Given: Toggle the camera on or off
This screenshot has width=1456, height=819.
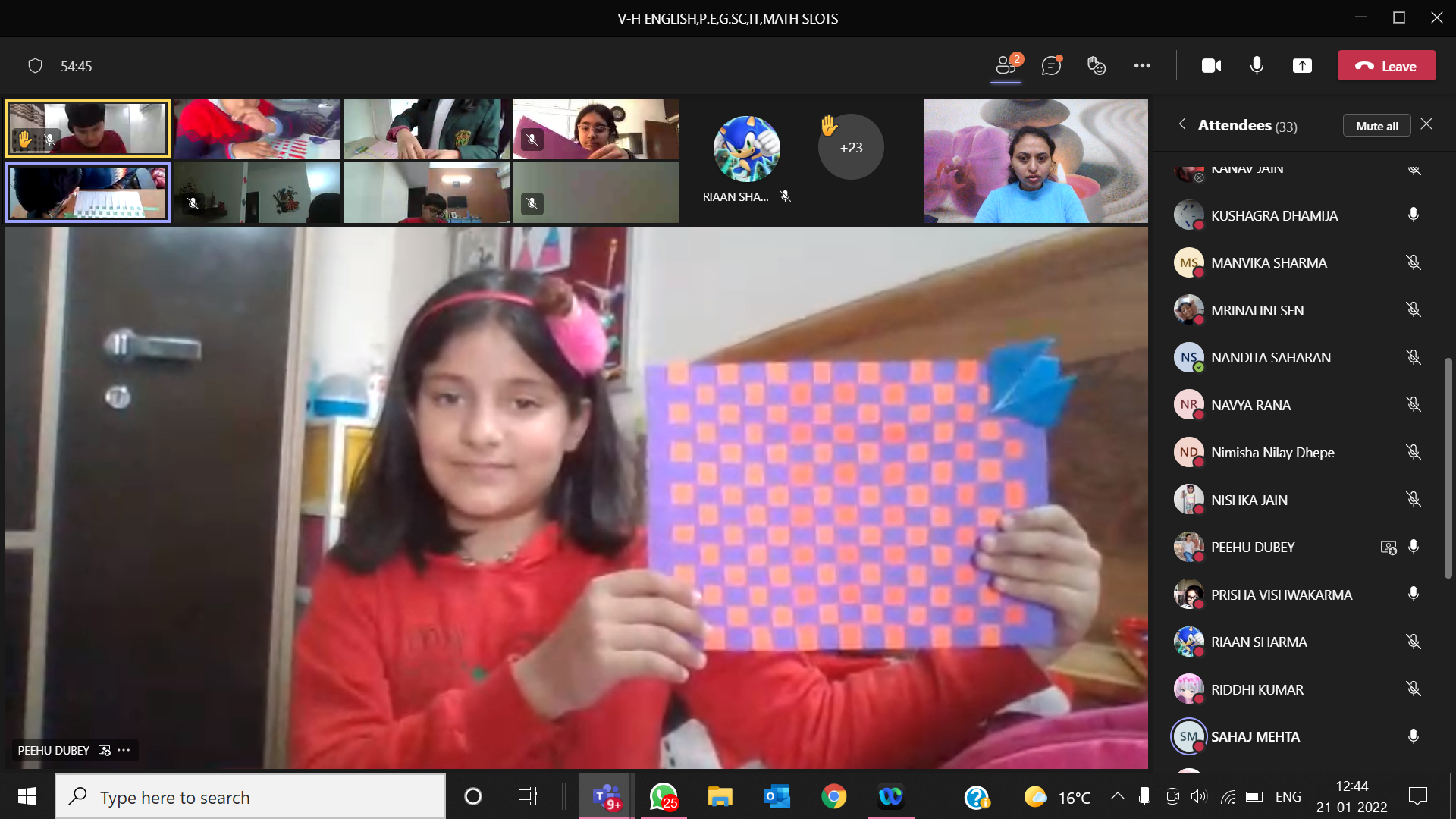Looking at the screenshot, I should pyautogui.click(x=1211, y=66).
